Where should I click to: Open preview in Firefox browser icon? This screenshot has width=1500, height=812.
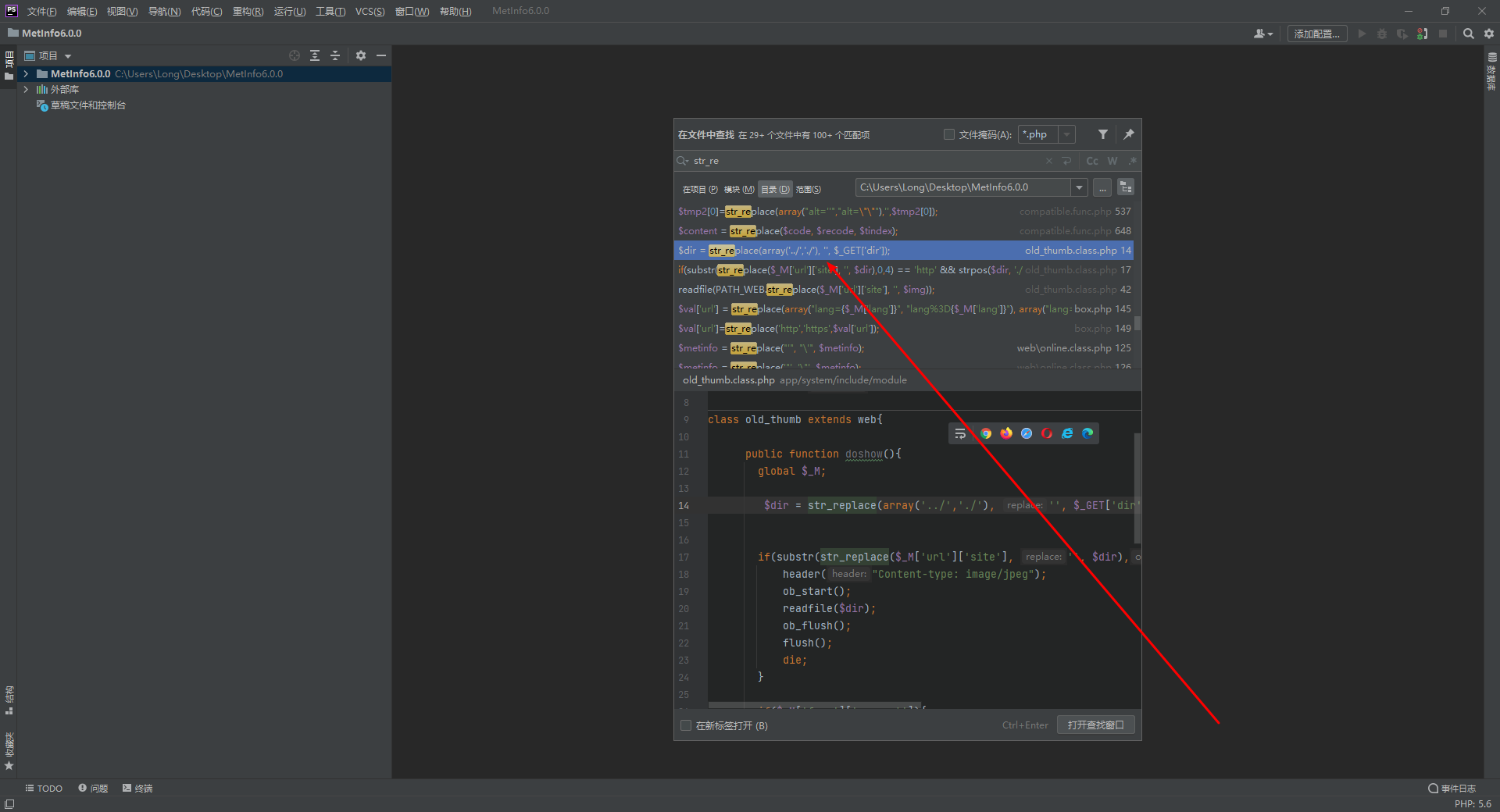[1006, 433]
